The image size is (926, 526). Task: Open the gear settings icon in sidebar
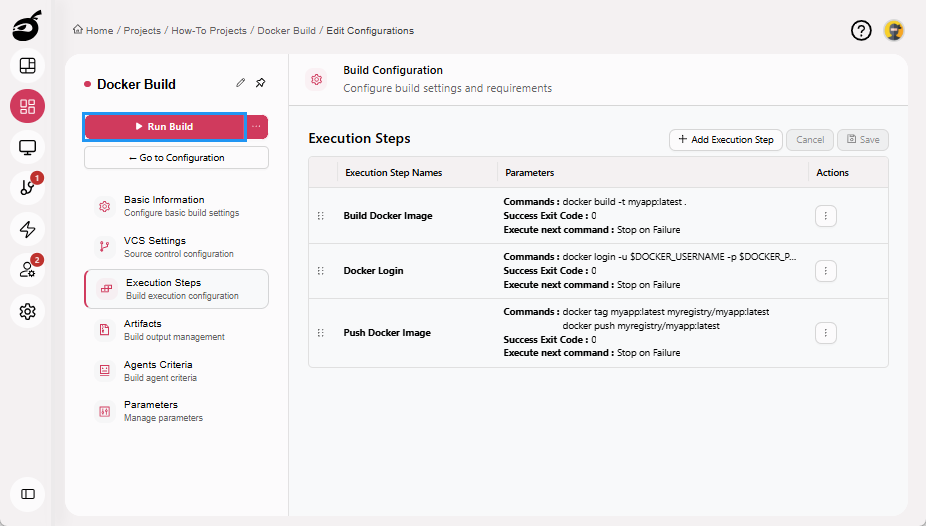coord(27,311)
